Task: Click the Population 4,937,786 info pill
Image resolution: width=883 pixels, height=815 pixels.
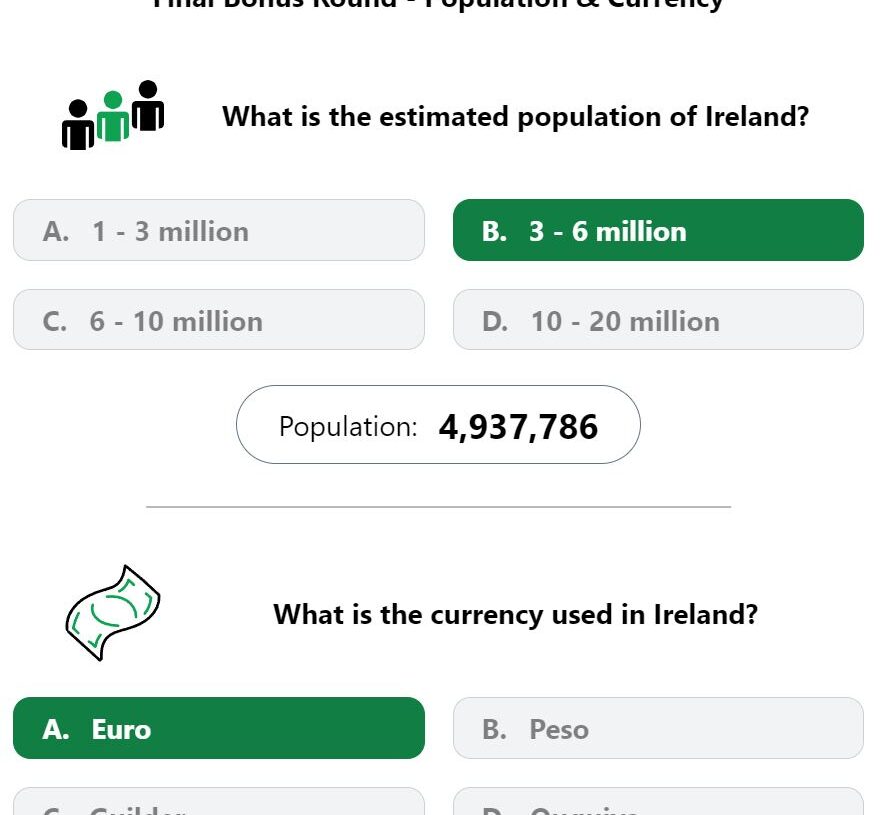Action: pos(438,425)
